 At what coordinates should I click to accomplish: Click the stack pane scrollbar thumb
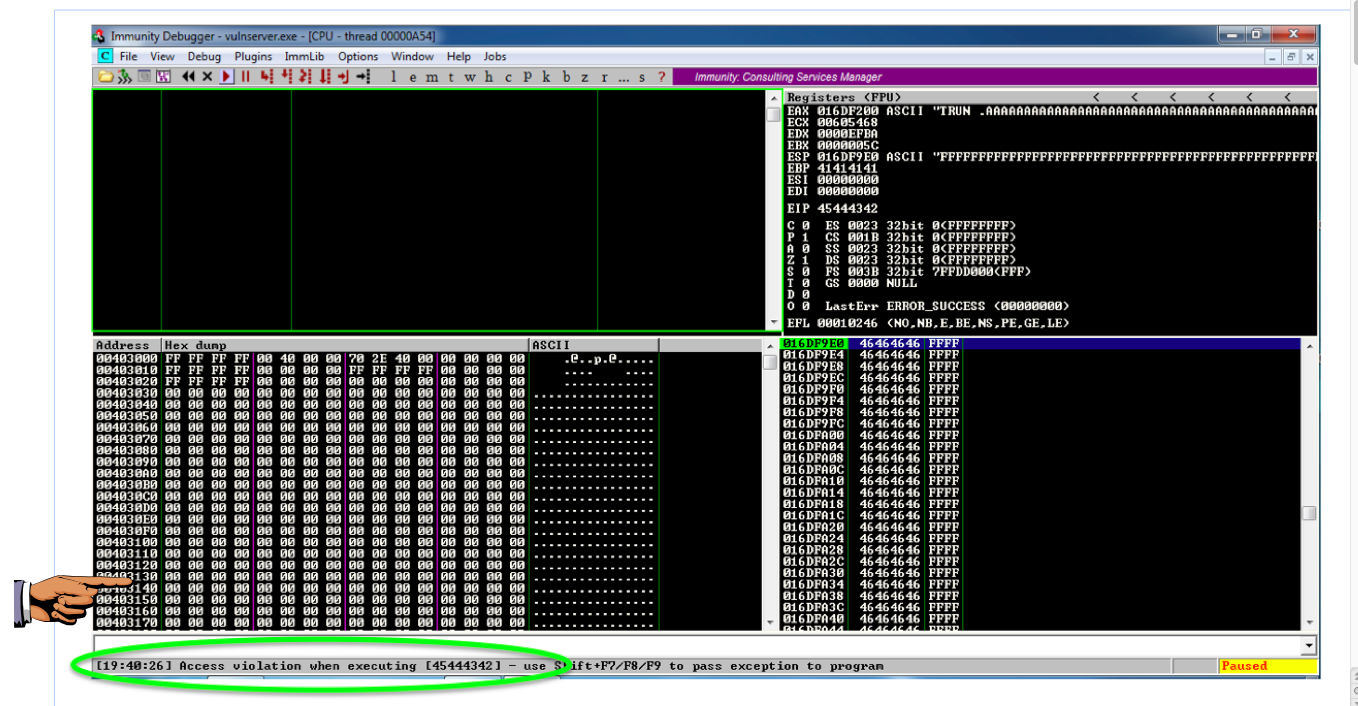tap(1309, 513)
